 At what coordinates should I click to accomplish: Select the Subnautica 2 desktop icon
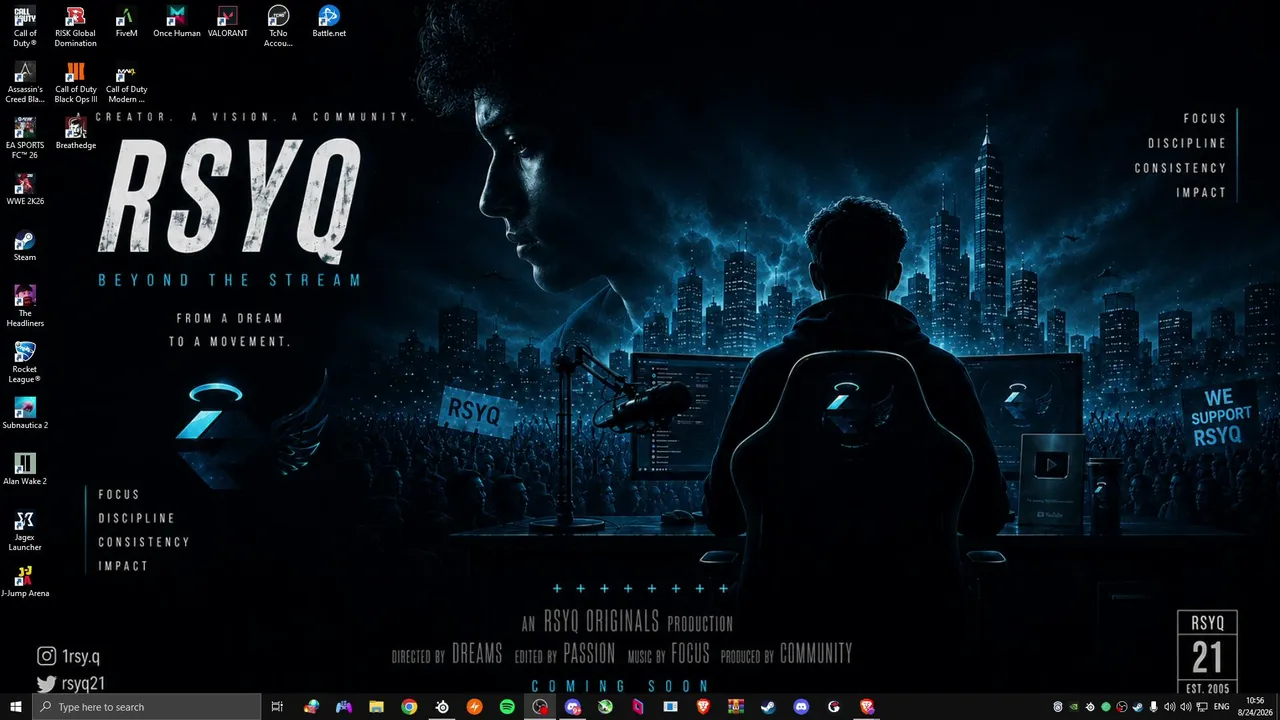tap(25, 413)
